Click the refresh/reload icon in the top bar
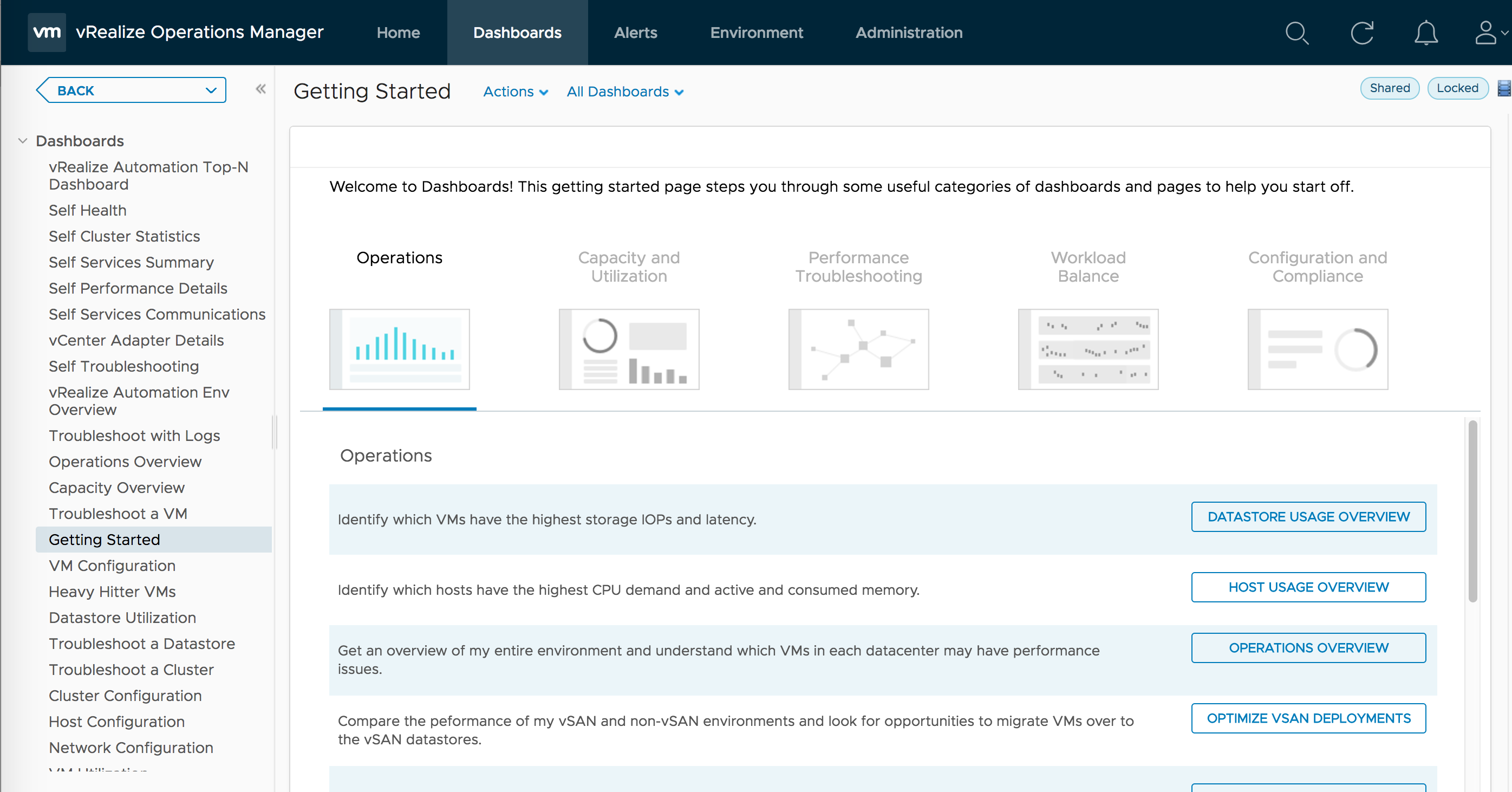 1361,33
